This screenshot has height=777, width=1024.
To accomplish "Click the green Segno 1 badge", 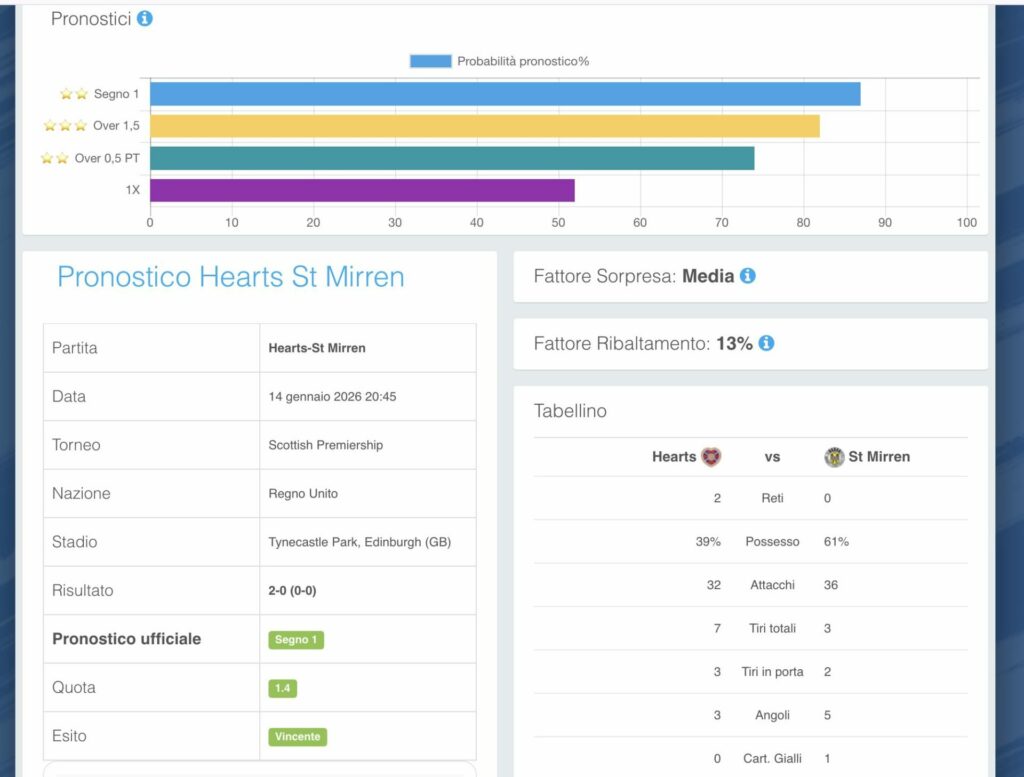I will coord(296,640).
